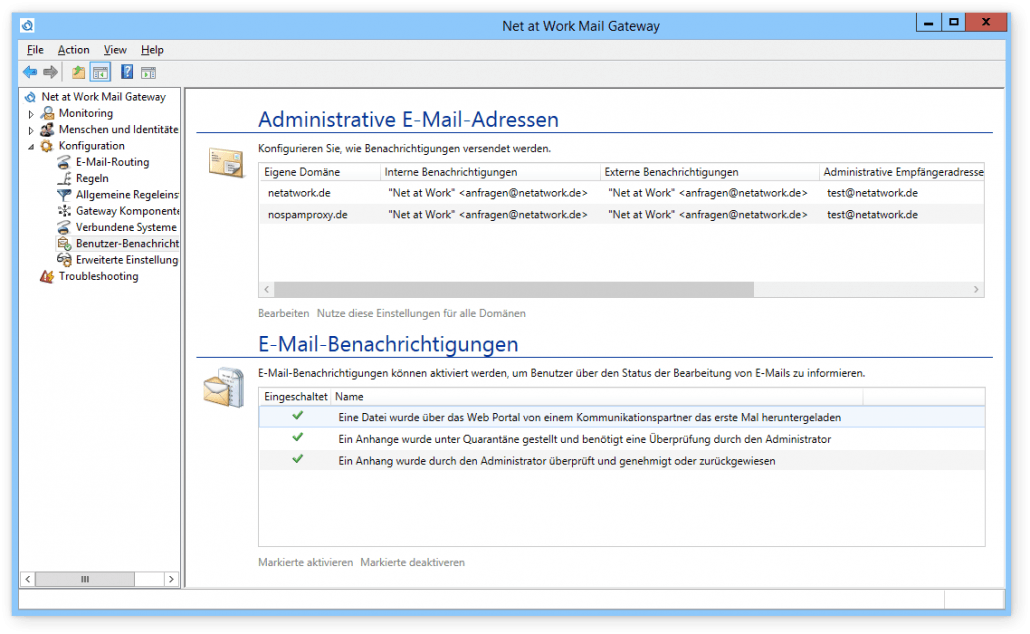Toggle the Show/Hide console tree icon
Image resolution: width=1030 pixels, height=634 pixels.
(x=100, y=72)
